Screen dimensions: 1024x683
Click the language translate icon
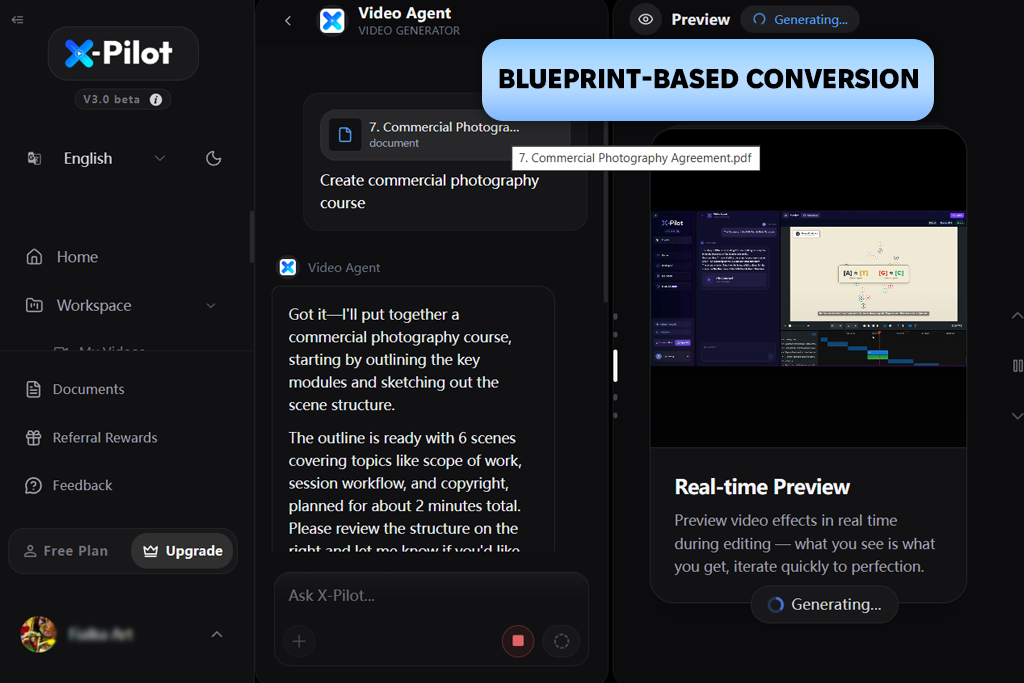(x=34, y=158)
